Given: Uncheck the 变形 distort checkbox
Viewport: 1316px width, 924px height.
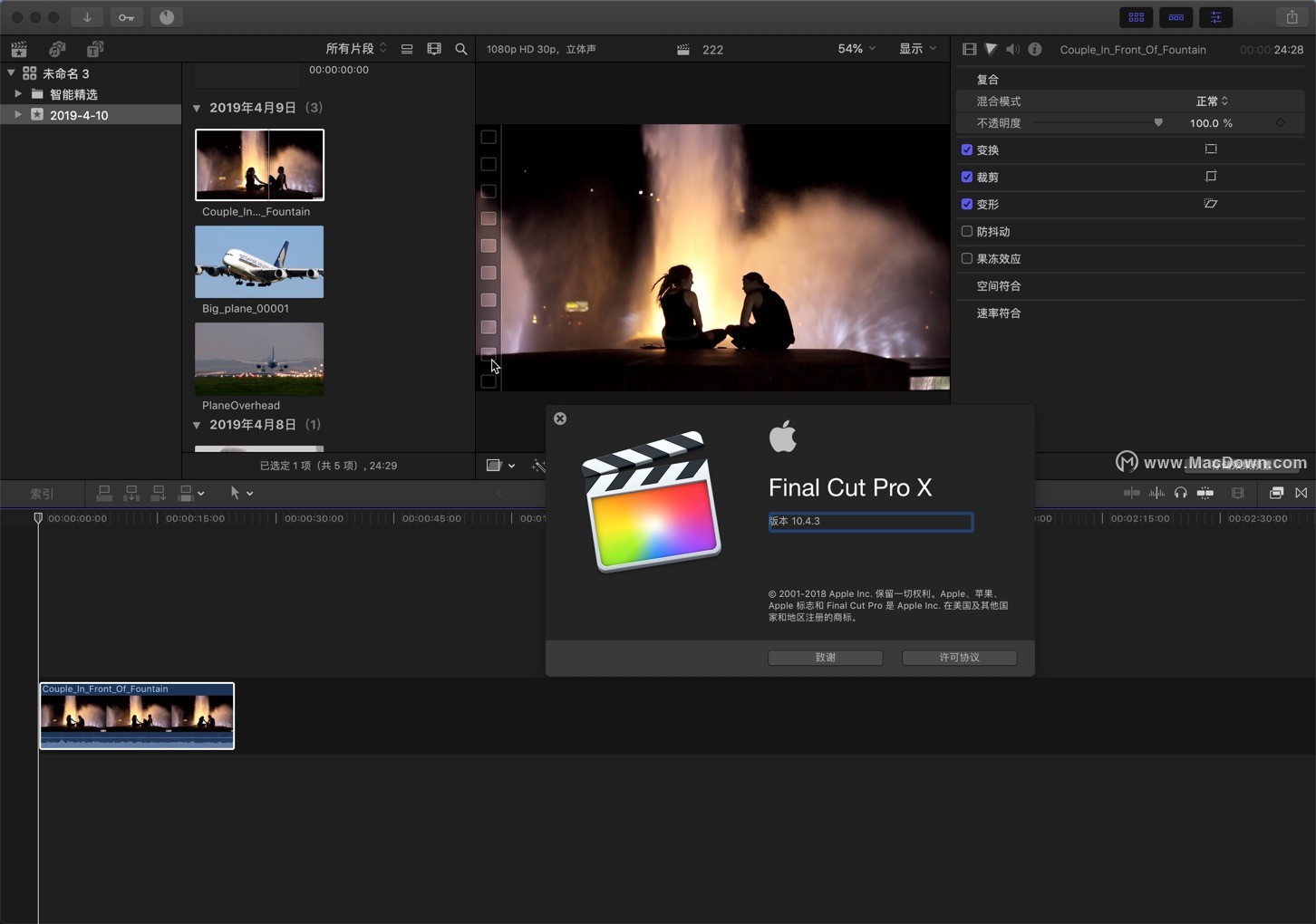Looking at the screenshot, I should (x=967, y=204).
